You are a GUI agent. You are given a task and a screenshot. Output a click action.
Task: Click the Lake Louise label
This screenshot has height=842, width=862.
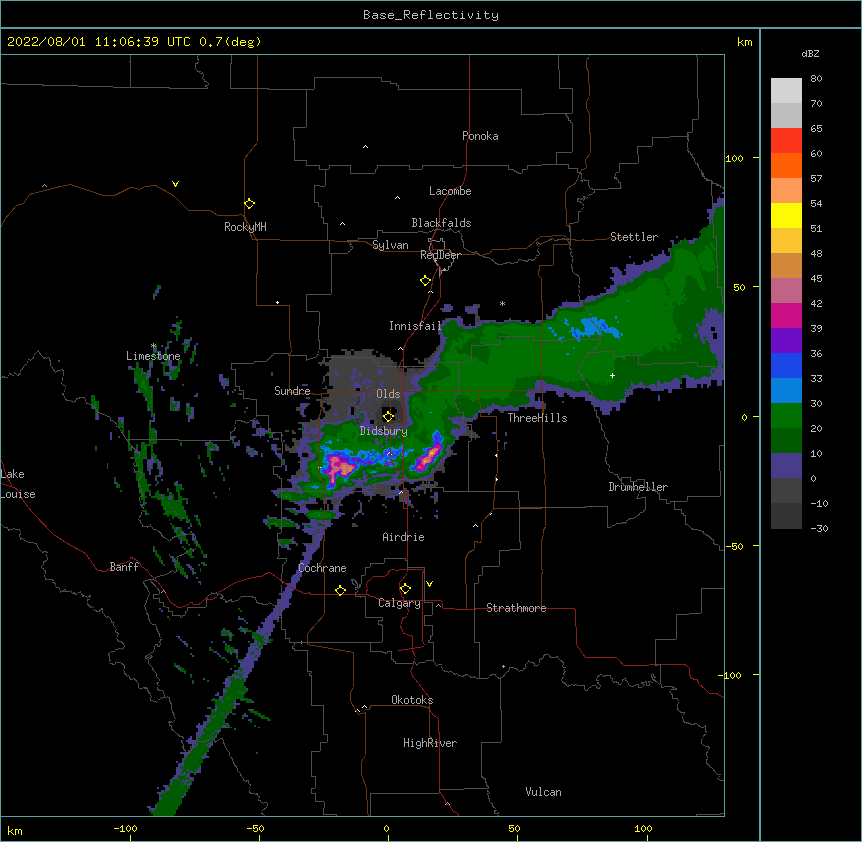click(x=18, y=484)
